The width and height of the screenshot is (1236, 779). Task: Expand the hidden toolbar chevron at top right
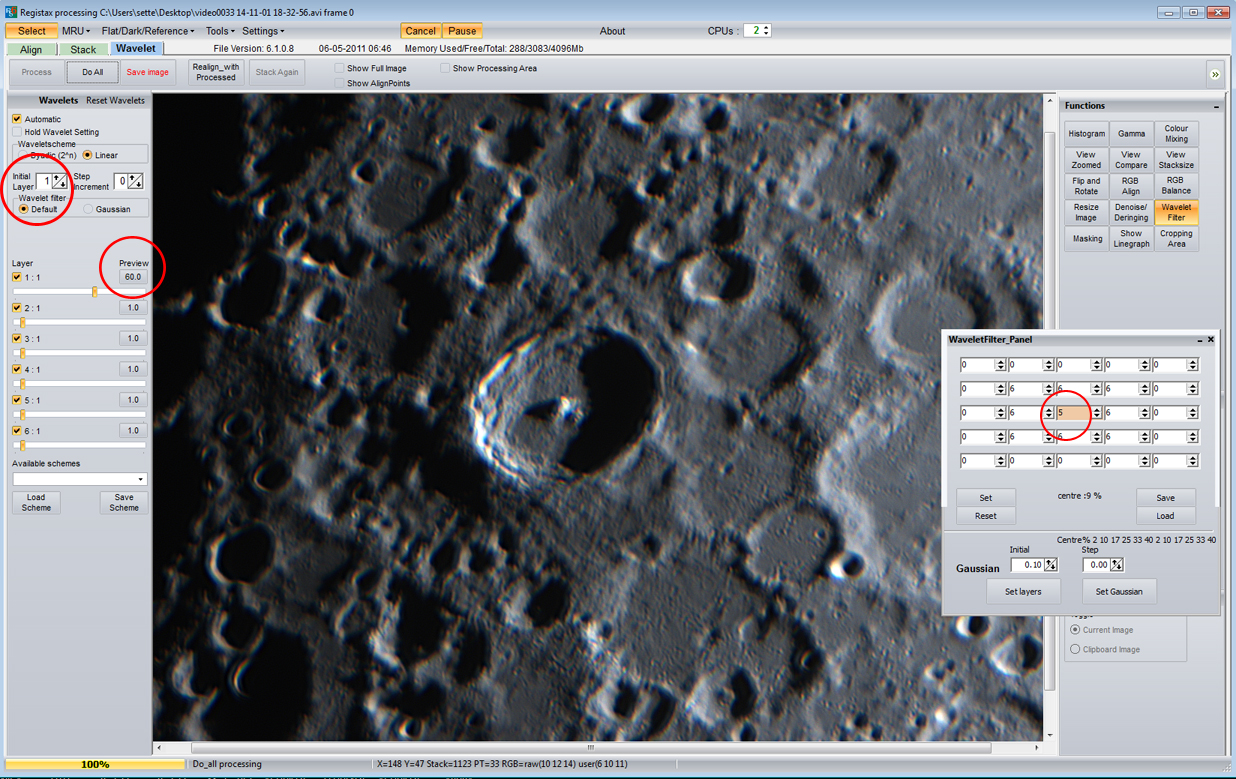[1215, 74]
